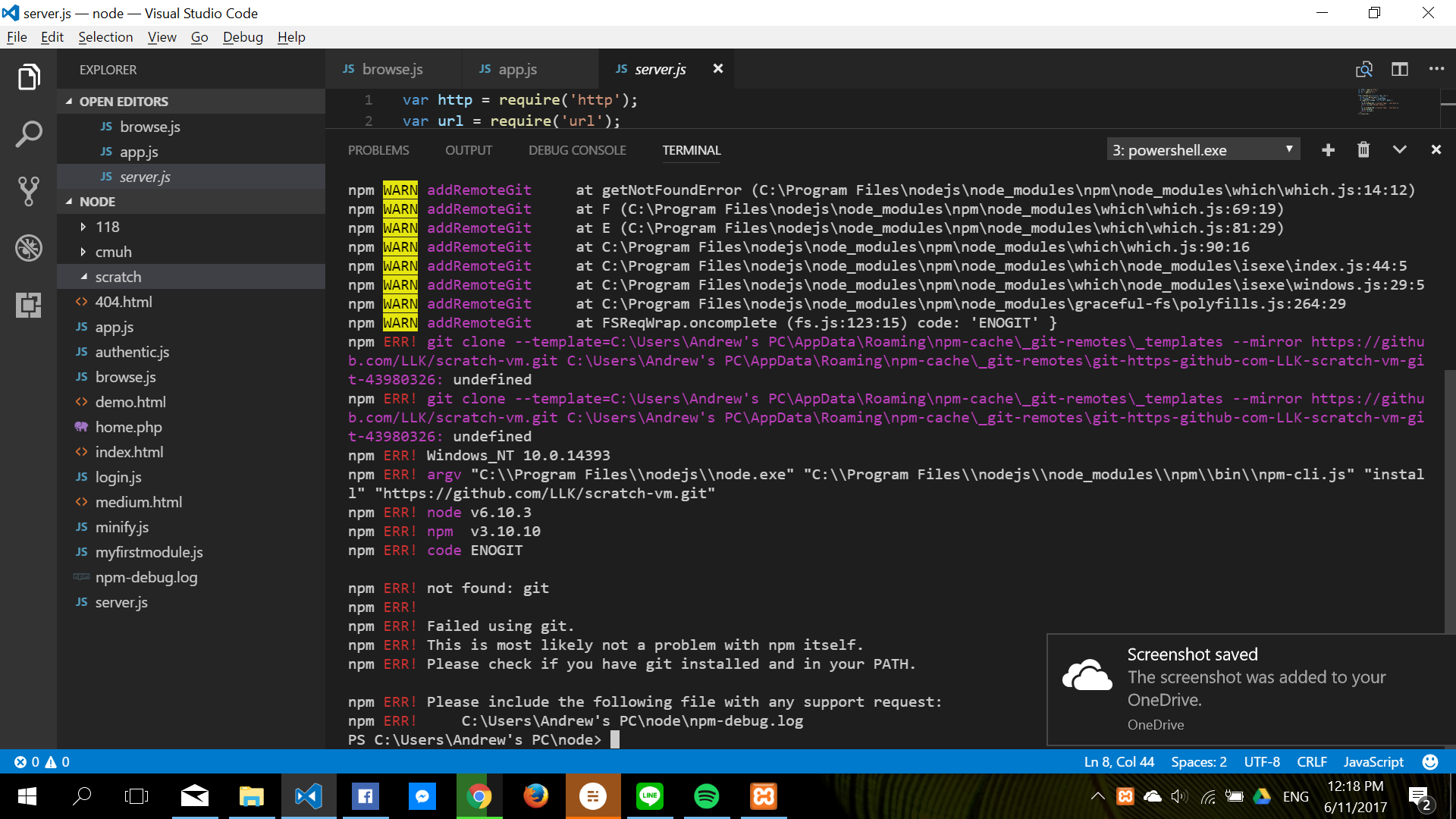Create a new terminal with the plus icon
This screenshot has height=819, width=1456.
pyautogui.click(x=1328, y=149)
